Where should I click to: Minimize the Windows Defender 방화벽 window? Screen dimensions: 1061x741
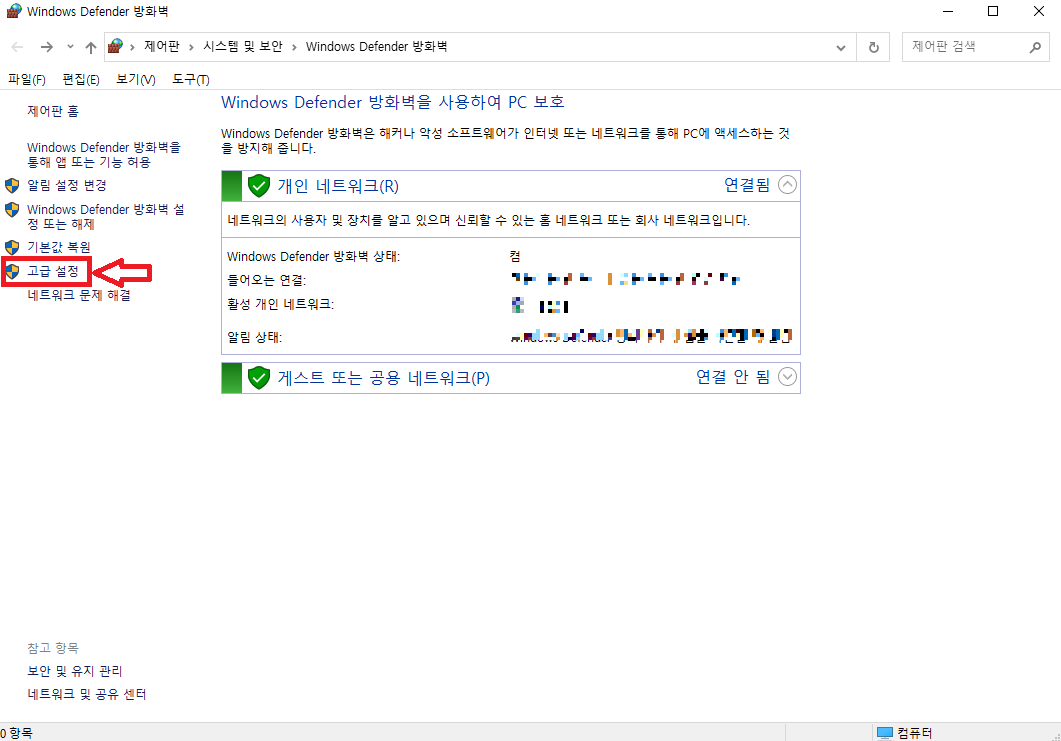(x=948, y=12)
